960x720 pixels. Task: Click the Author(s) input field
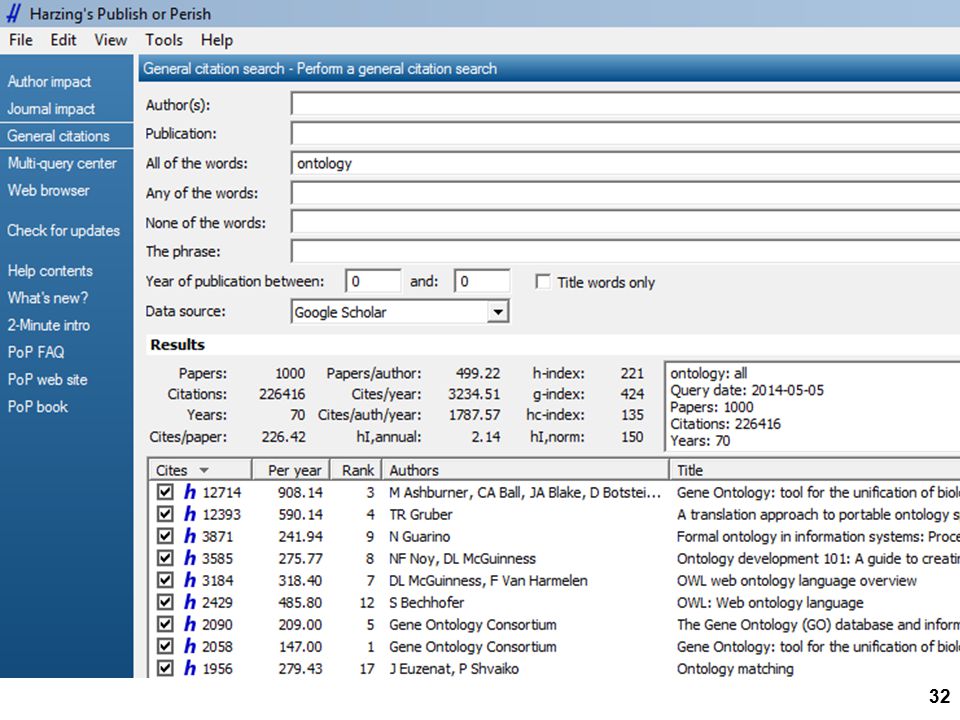click(625, 104)
